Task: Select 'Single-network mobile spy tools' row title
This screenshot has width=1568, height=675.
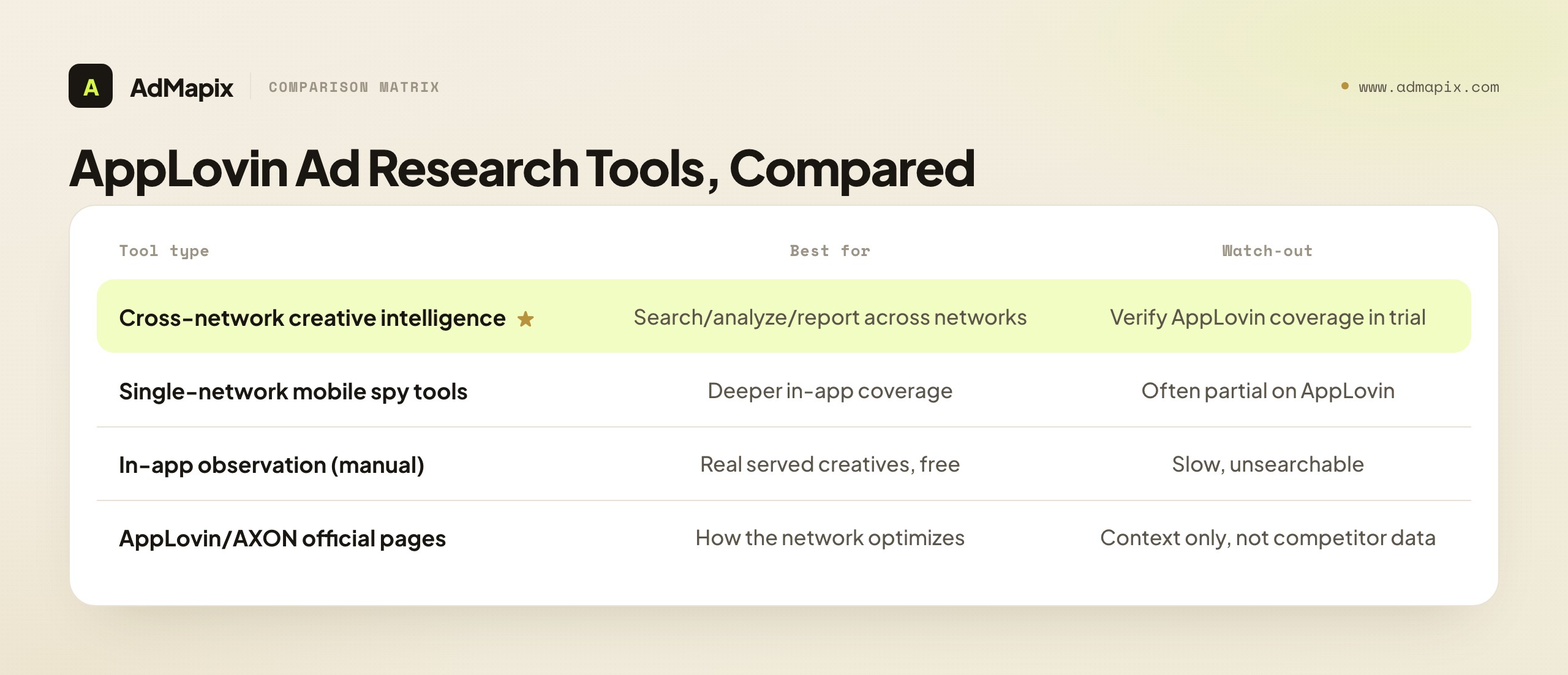Action: coord(293,391)
